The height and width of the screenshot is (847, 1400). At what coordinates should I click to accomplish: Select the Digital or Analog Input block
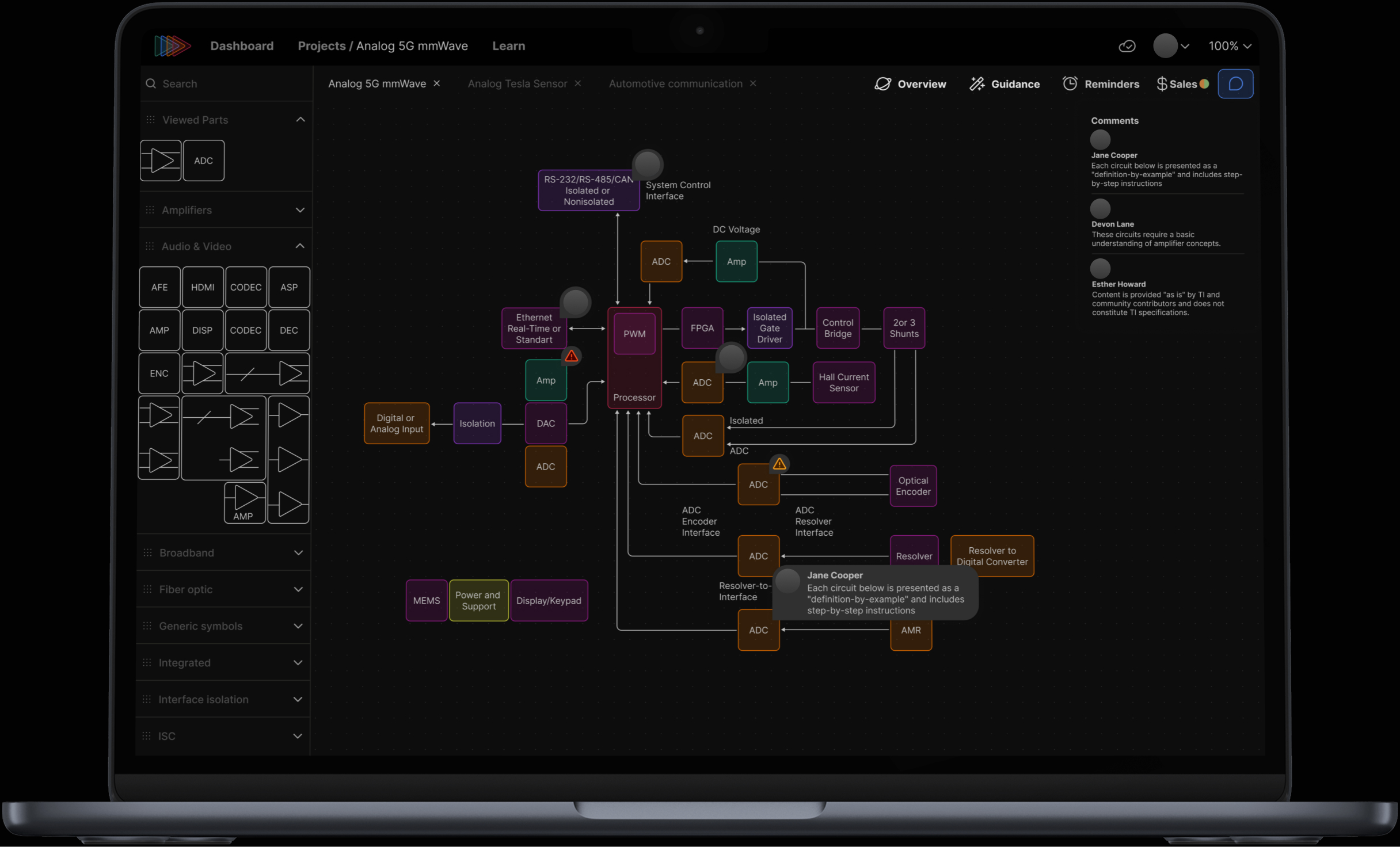coord(397,424)
